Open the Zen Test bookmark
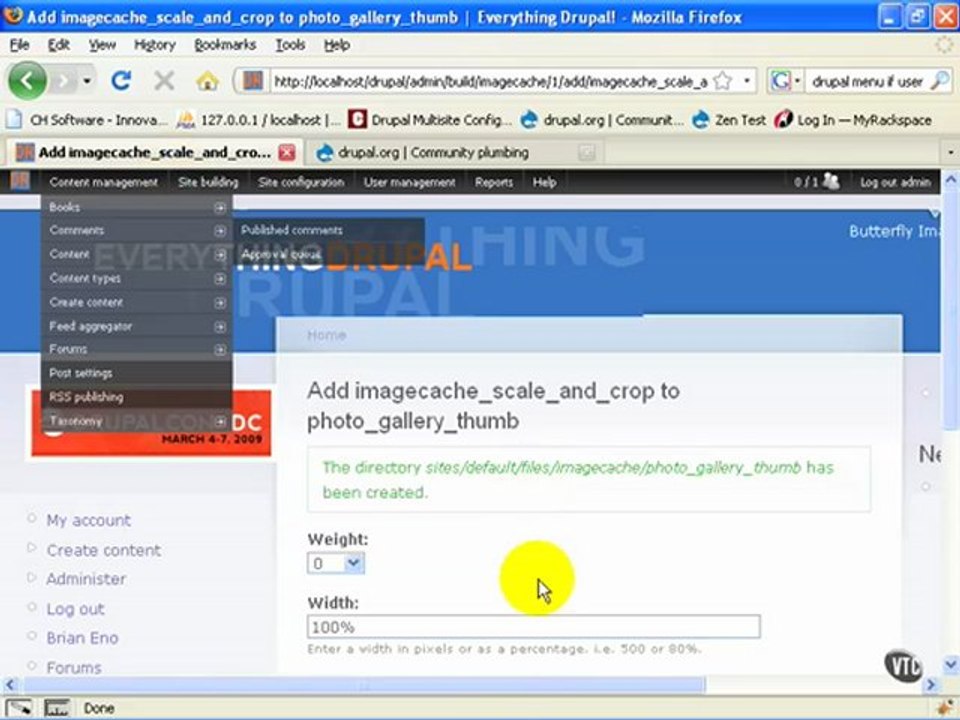The width and height of the screenshot is (960, 720). (729, 120)
